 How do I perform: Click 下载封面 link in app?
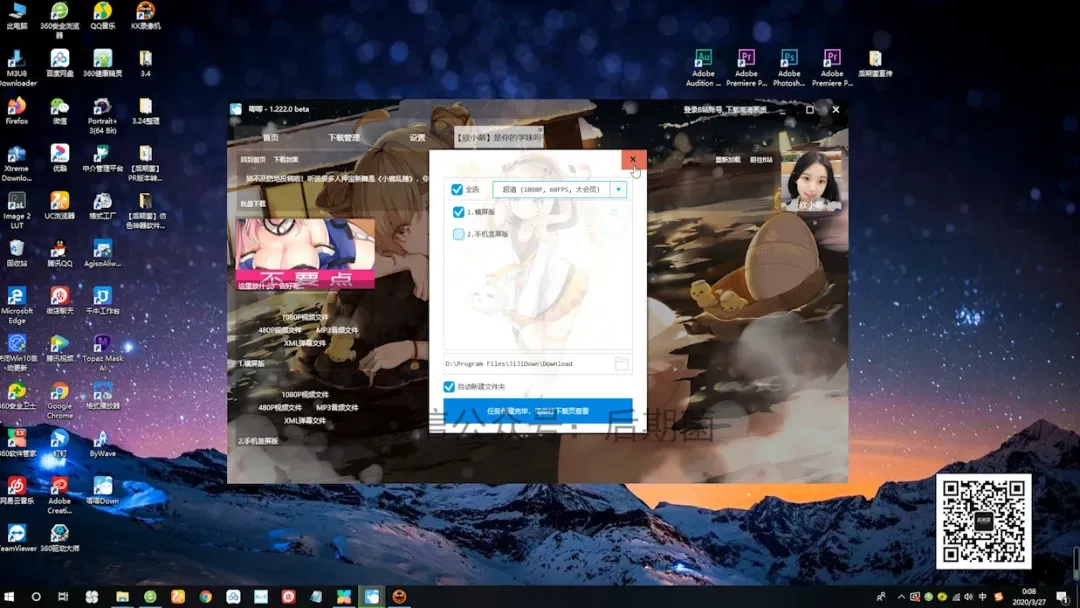286,160
